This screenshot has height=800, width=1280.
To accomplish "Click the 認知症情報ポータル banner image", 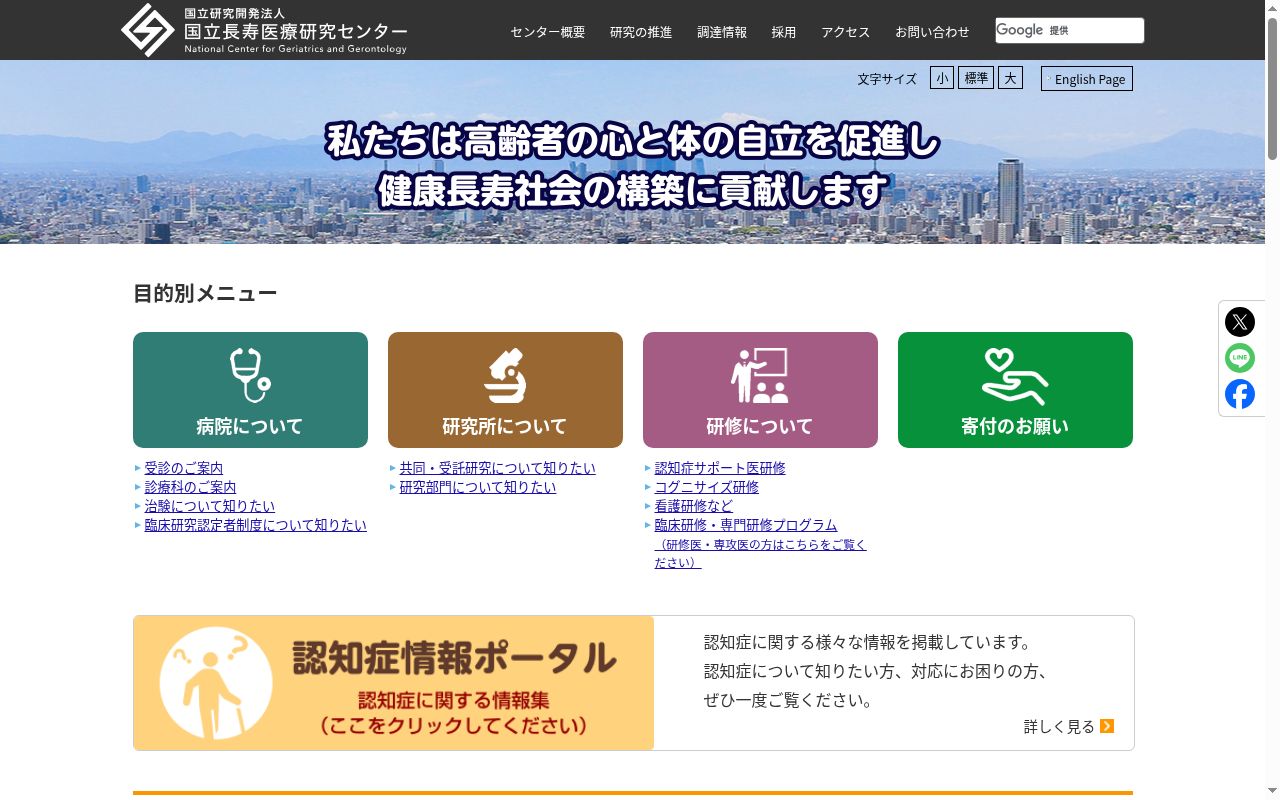I will point(394,683).
